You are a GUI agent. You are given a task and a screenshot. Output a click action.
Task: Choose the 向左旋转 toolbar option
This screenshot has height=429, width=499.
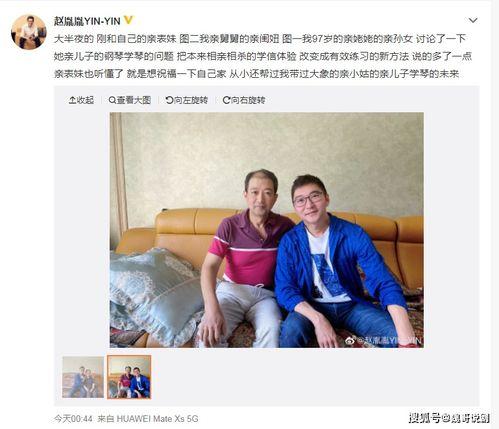[187, 100]
